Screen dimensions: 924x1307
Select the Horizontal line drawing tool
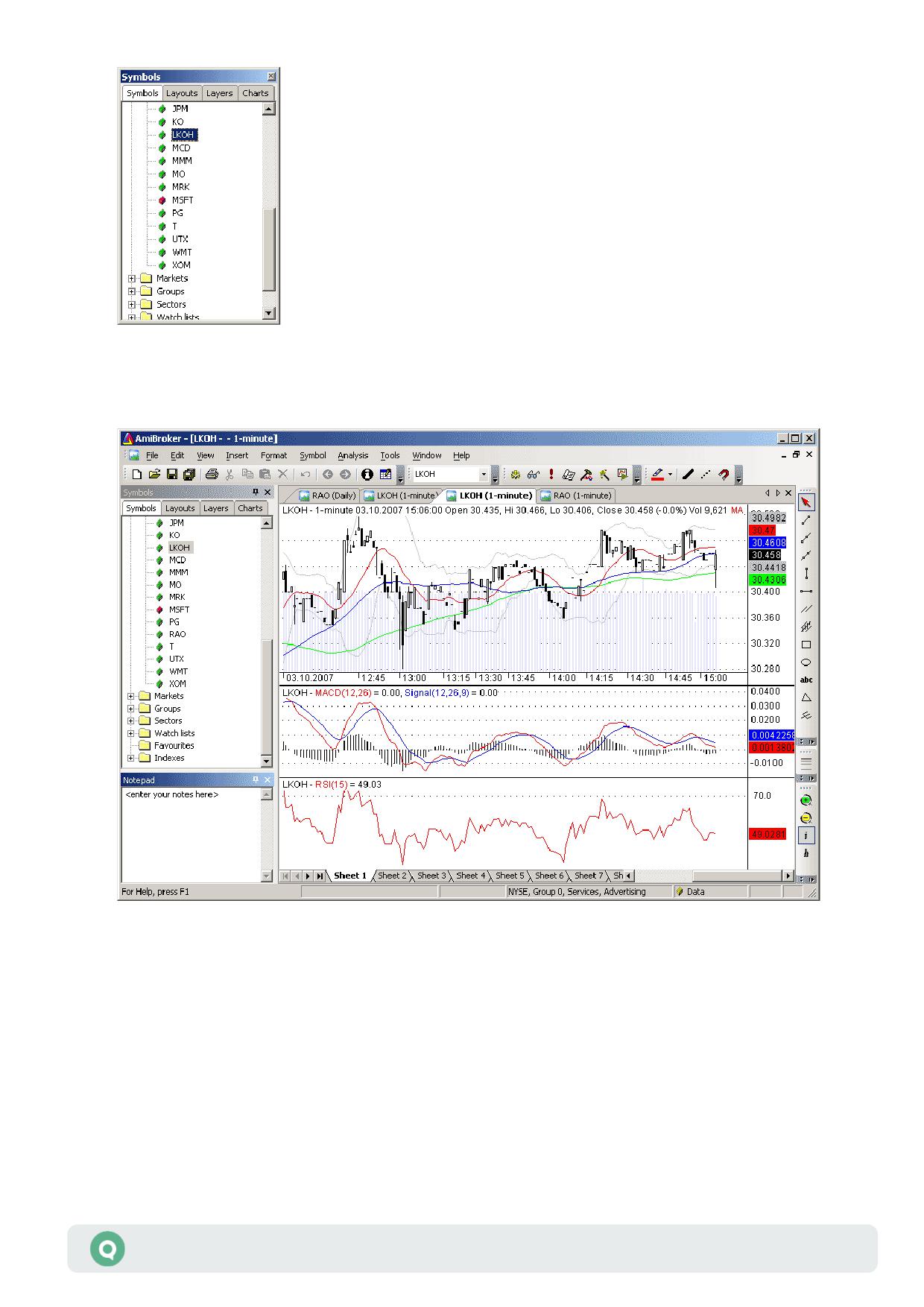806,591
